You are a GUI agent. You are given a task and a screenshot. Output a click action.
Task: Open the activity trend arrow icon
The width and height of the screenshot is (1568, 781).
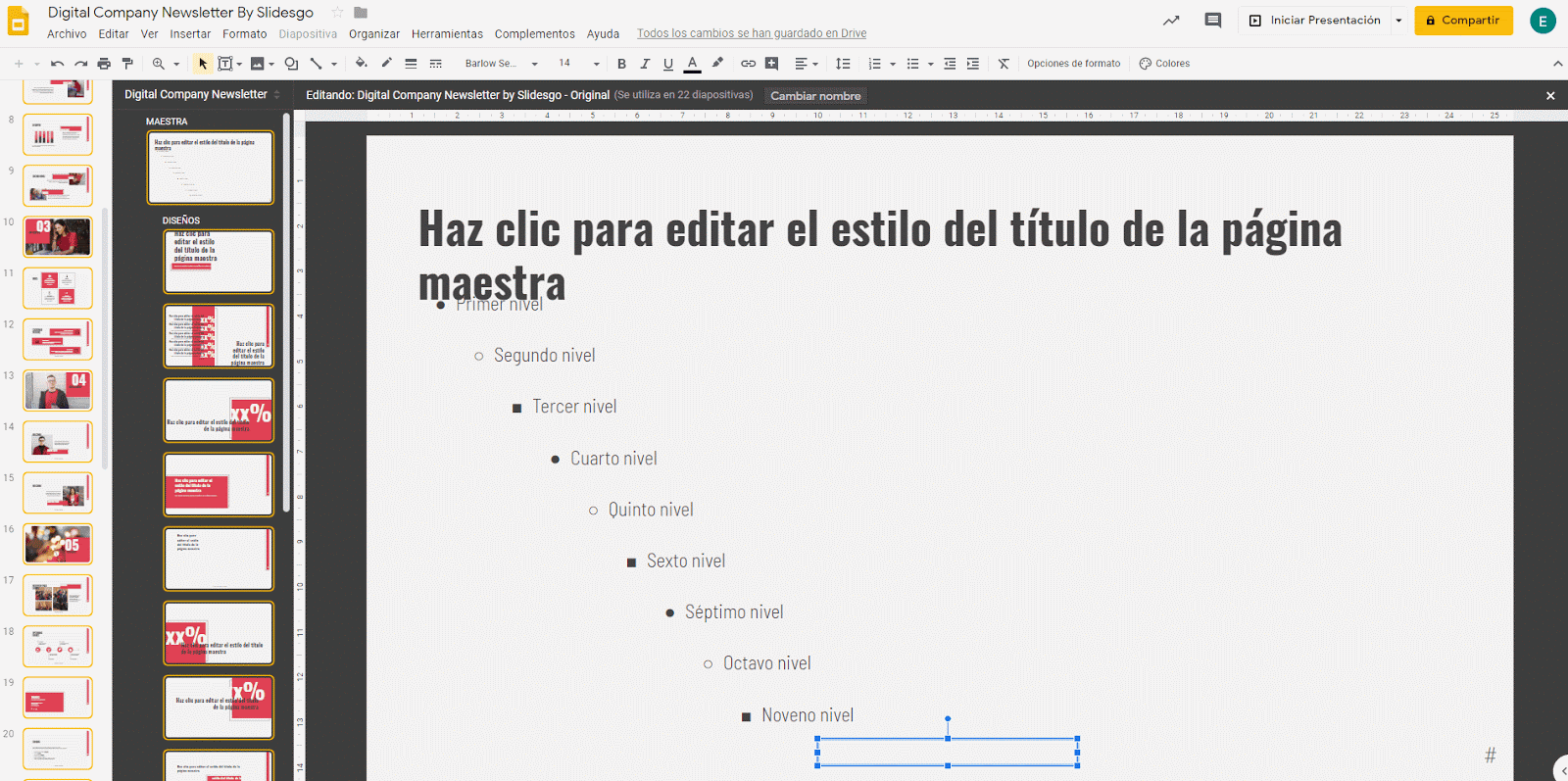click(x=1171, y=21)
